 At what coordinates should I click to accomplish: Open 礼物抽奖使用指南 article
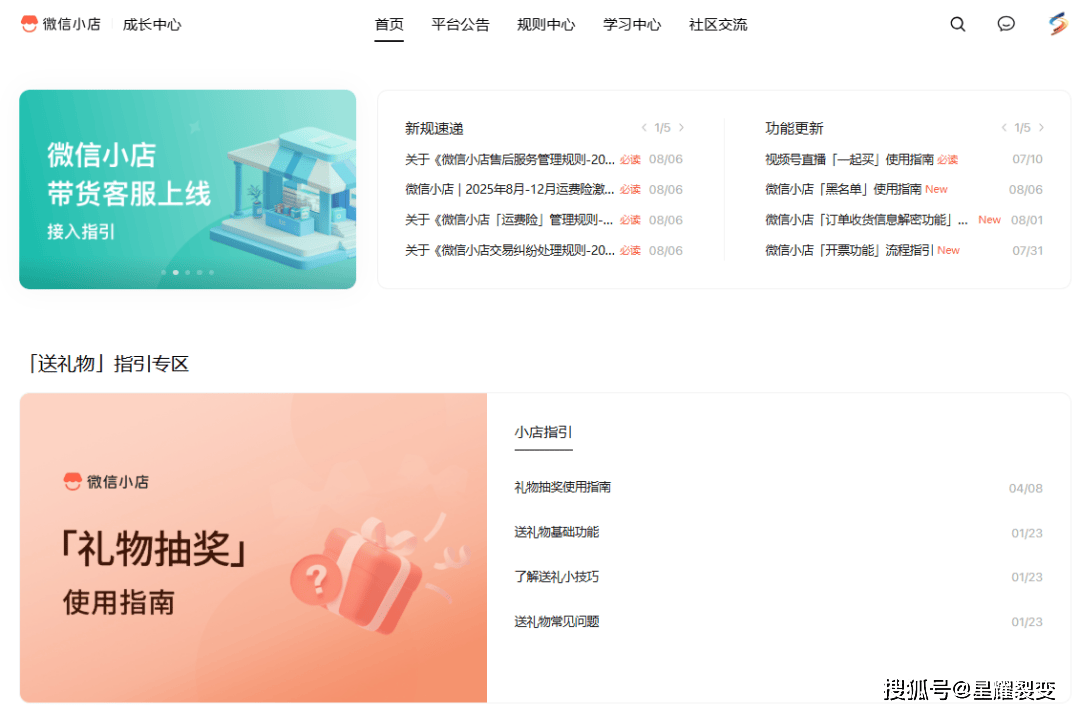pyautogui.click(x=563, y=487)
